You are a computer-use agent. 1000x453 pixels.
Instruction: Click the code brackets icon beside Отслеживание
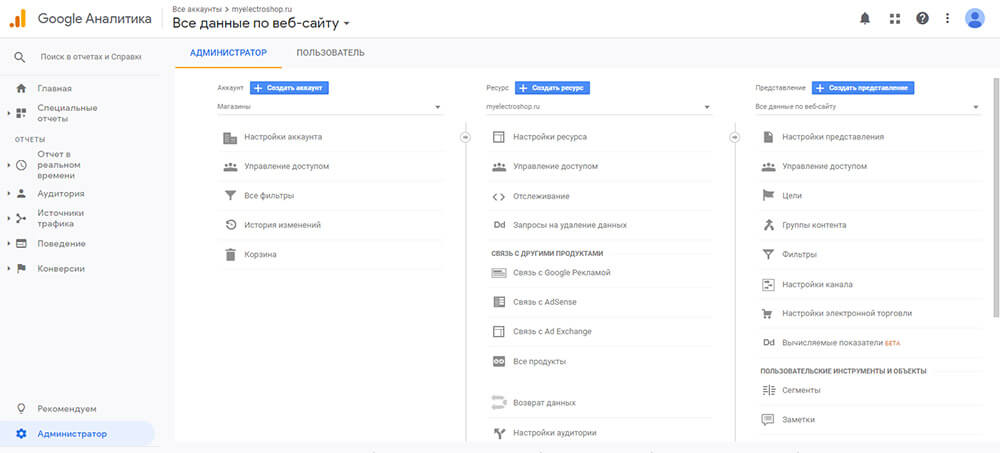[499, 196]
